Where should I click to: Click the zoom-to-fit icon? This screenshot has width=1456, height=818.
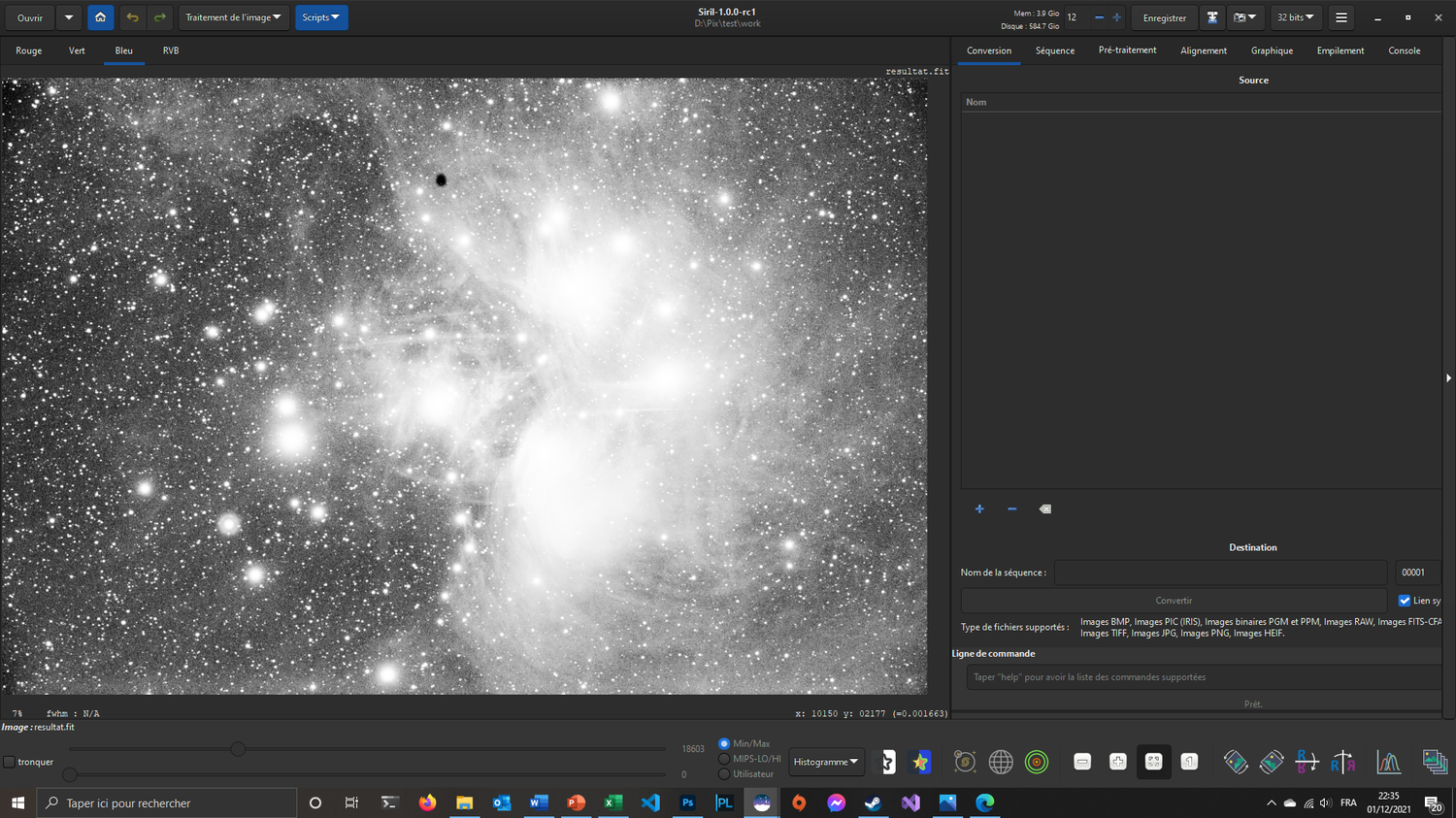point(1153,763)
